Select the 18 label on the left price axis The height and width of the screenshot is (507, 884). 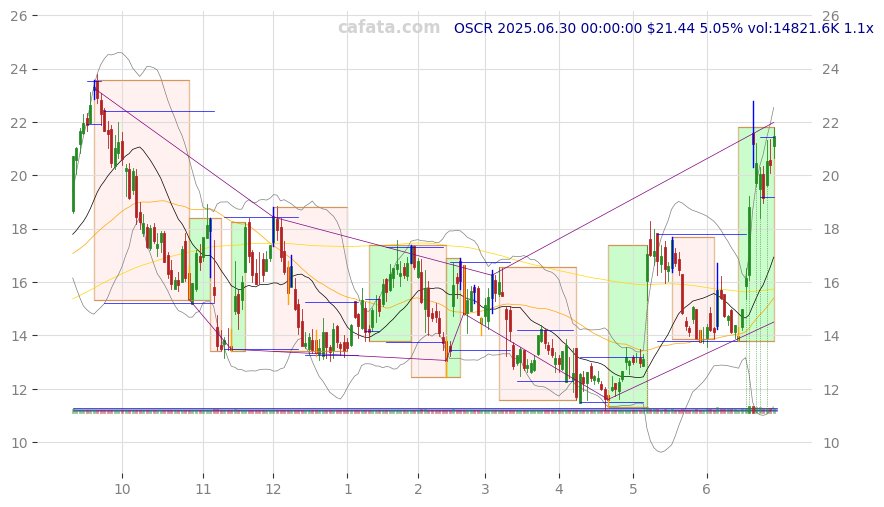(19, 230)
